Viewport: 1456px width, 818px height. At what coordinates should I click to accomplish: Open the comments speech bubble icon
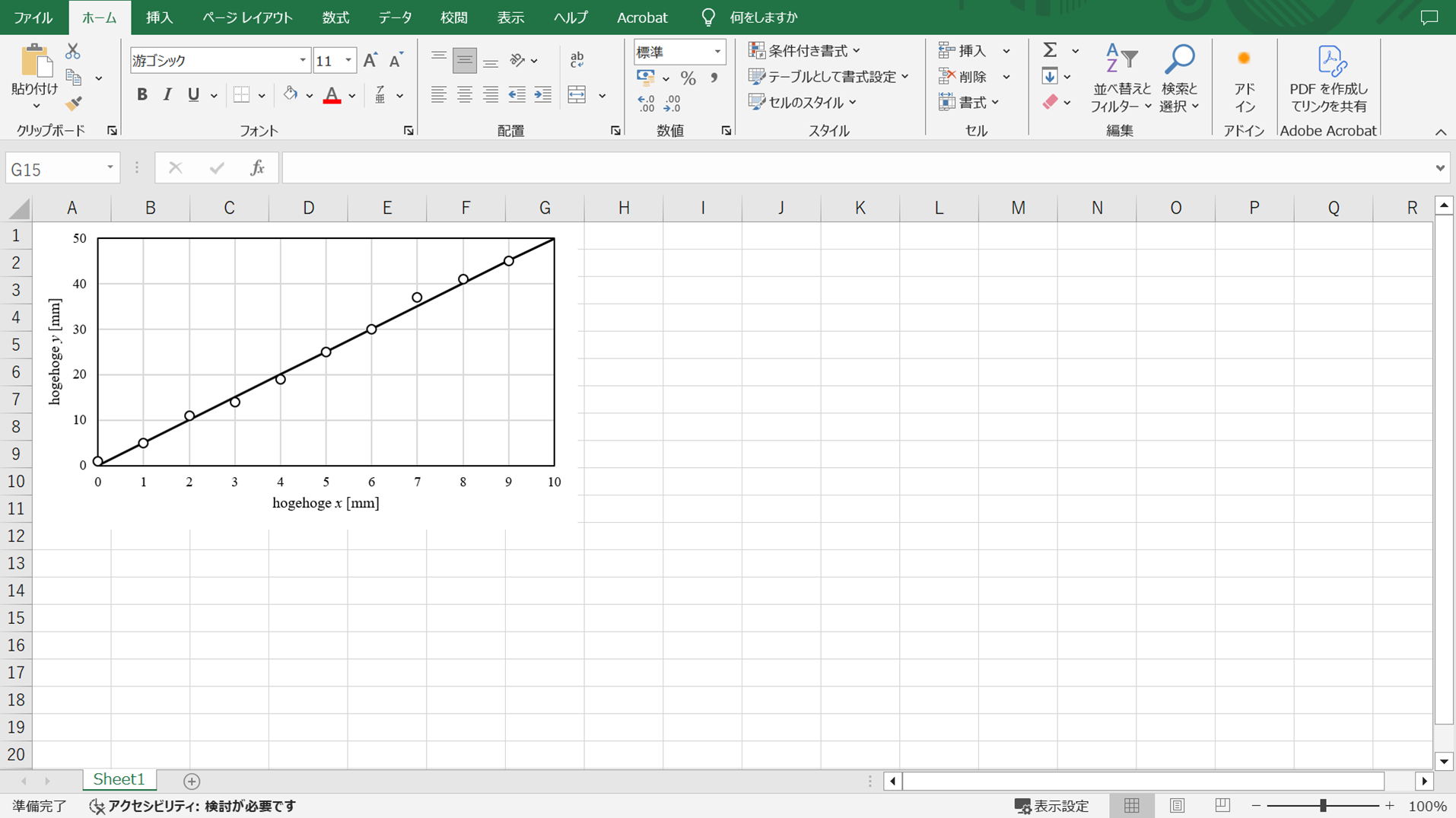(1429, 17)
